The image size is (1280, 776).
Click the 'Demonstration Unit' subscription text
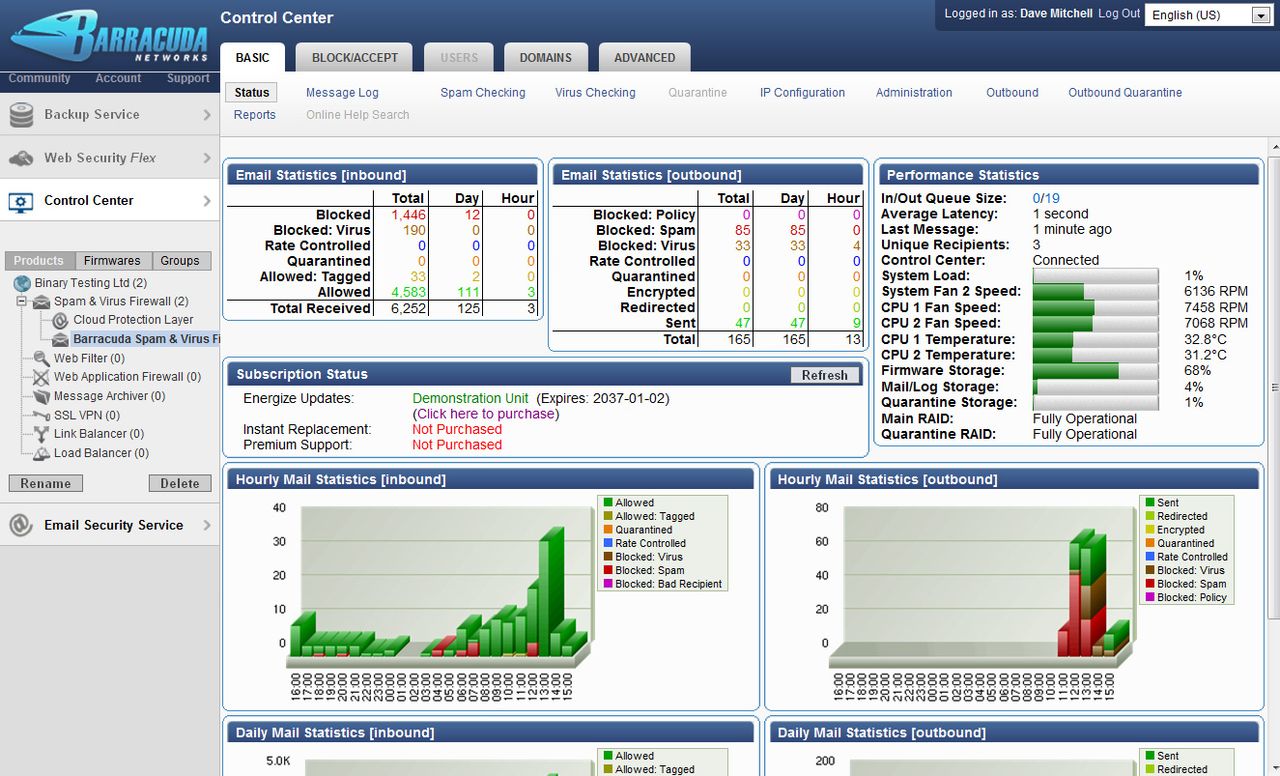coord(470,398)
